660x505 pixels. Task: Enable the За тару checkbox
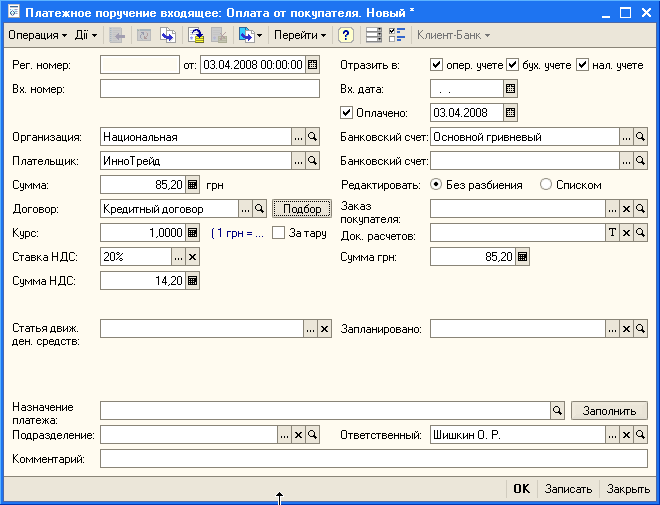tap(279, 233)
